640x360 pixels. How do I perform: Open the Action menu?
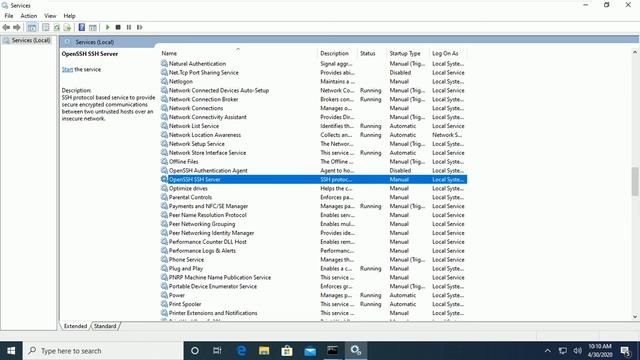click(29, 16)
